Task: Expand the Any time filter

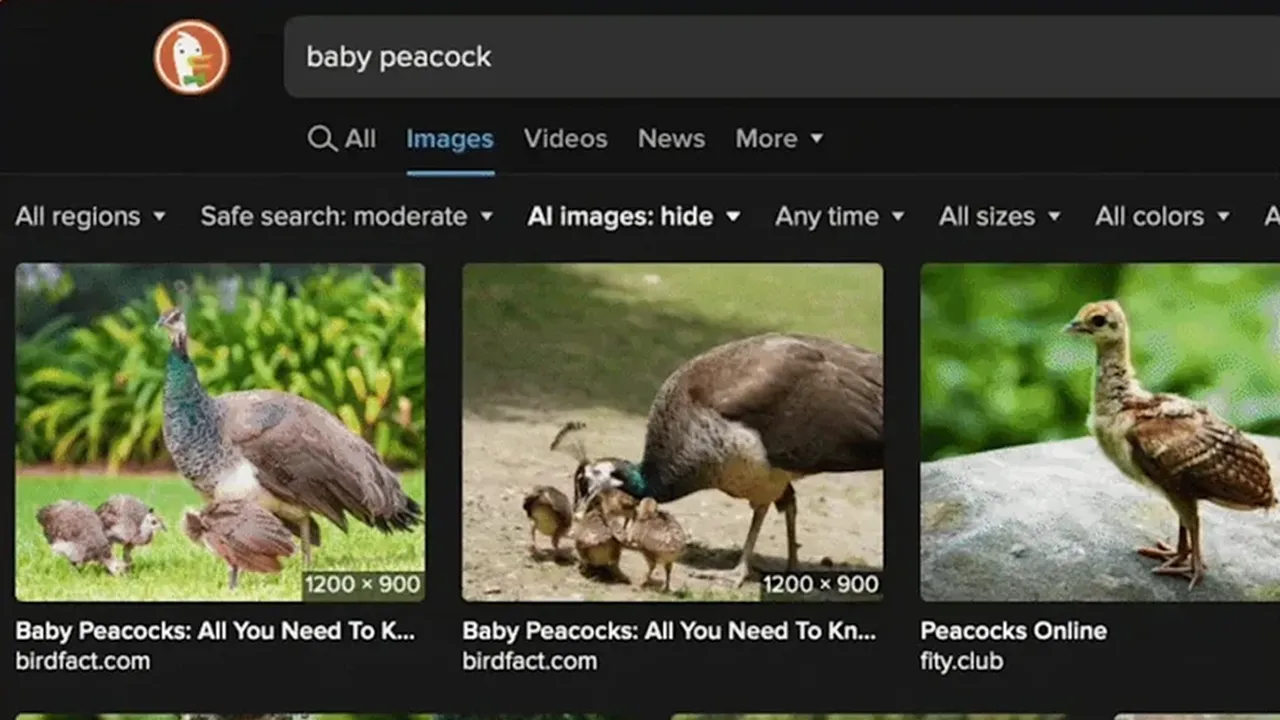Action: coord(839,216)
